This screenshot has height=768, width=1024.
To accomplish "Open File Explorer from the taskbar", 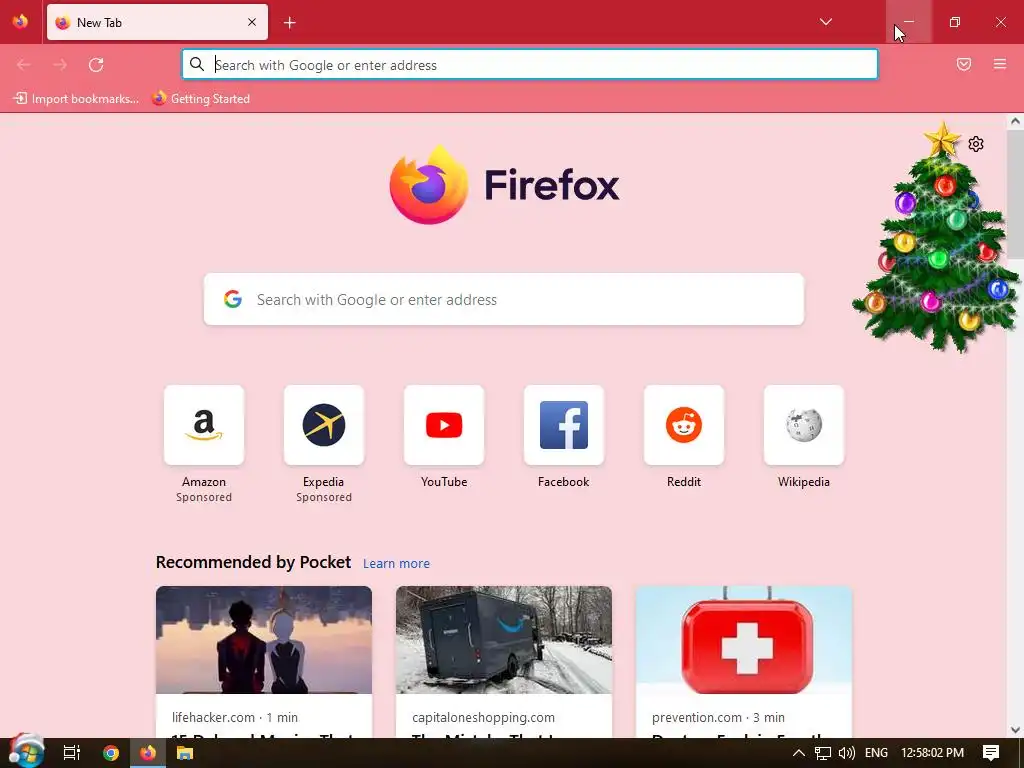I will pos(185,753).
